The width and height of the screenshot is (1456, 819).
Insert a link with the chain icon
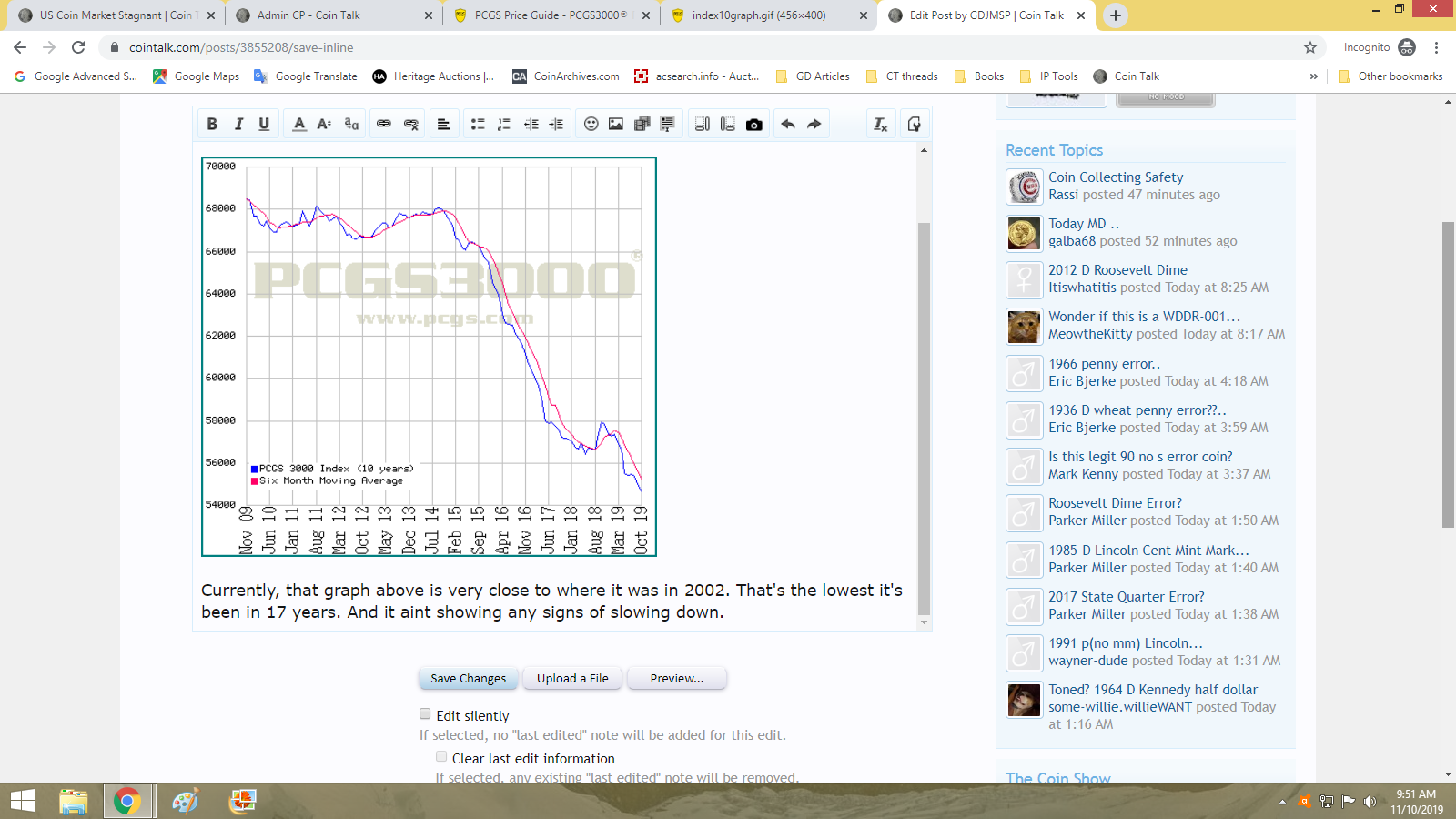(384, 124)
